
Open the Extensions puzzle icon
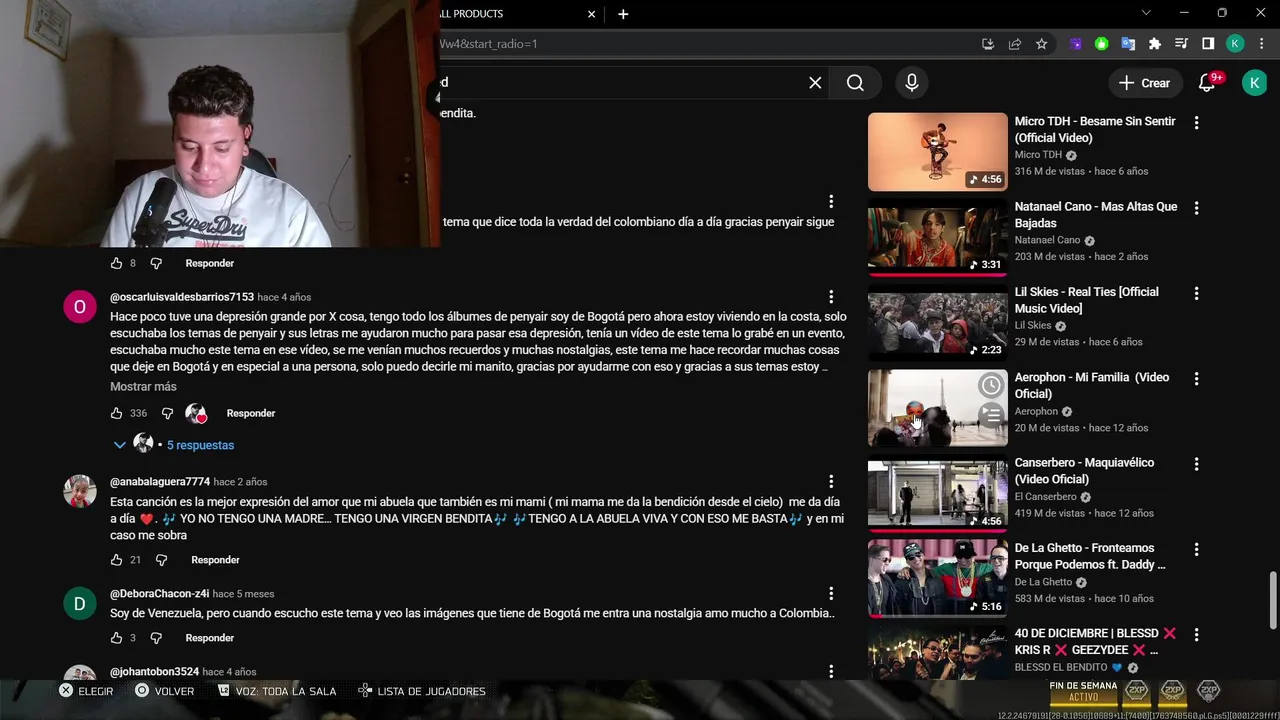[x=1155, y=44]
